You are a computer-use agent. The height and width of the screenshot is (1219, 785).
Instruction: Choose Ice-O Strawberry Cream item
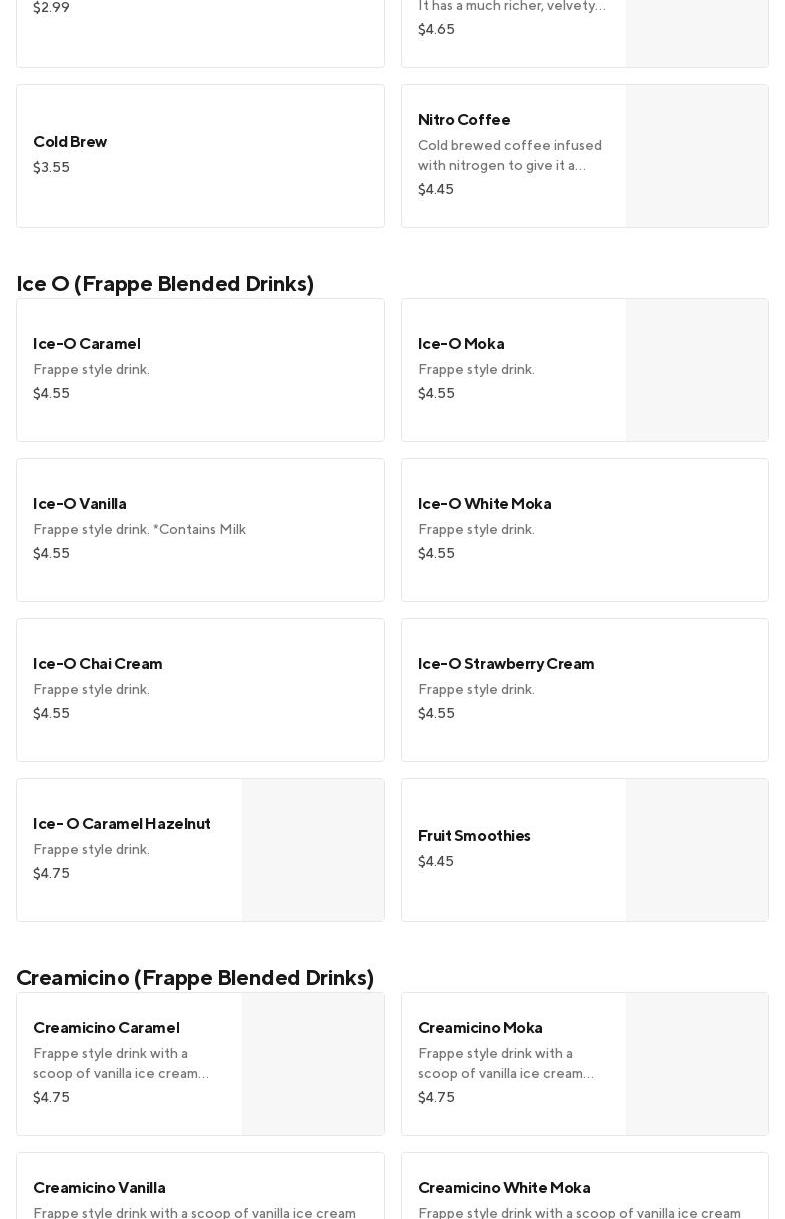pos(584,689)
